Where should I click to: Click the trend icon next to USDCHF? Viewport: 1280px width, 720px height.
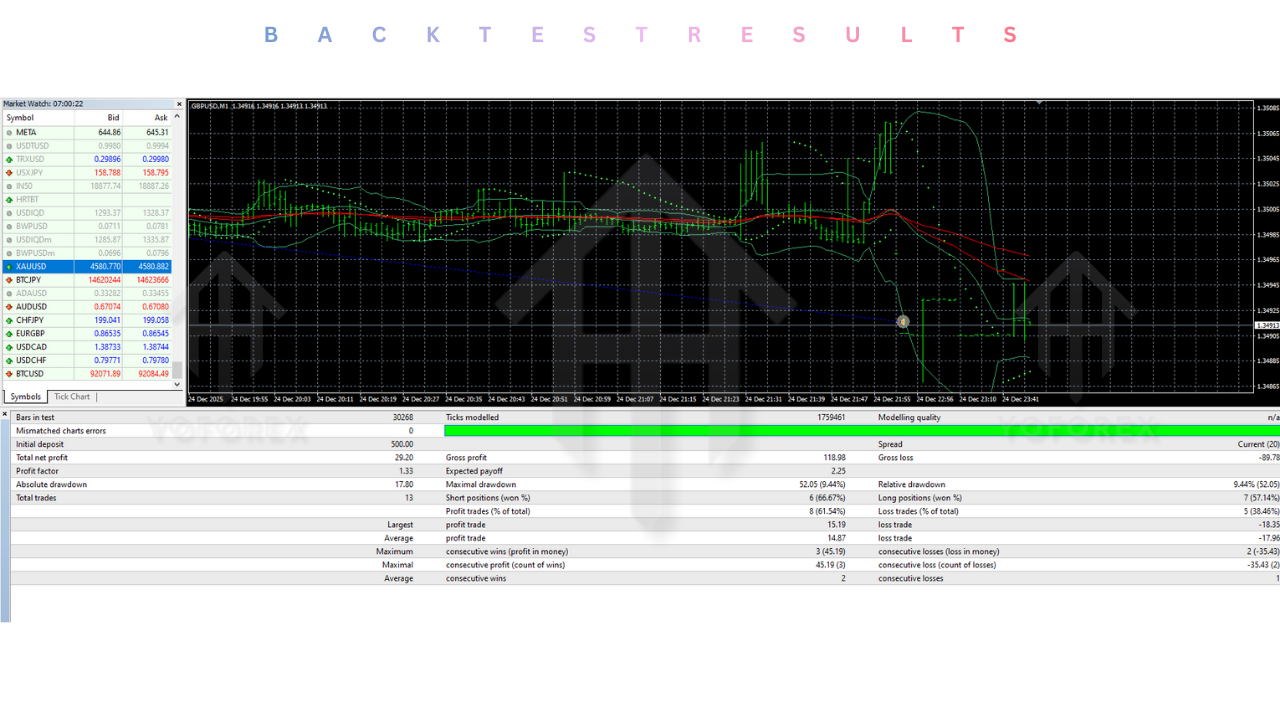(x=8, y=360)
